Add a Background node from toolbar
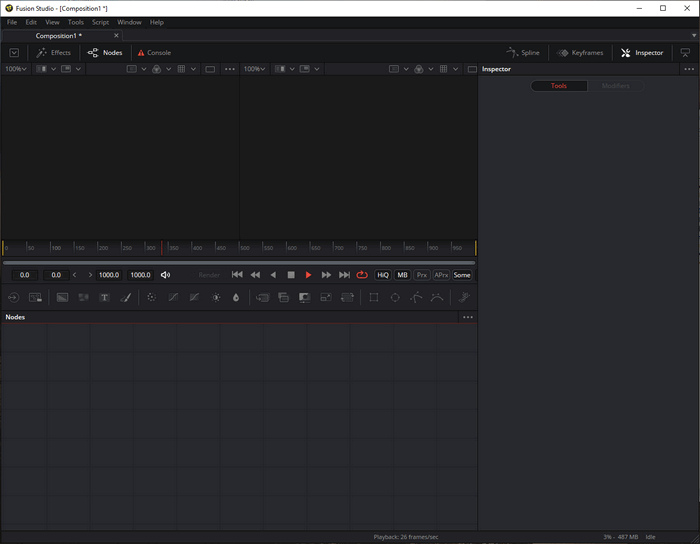 [x=62, y=297]
